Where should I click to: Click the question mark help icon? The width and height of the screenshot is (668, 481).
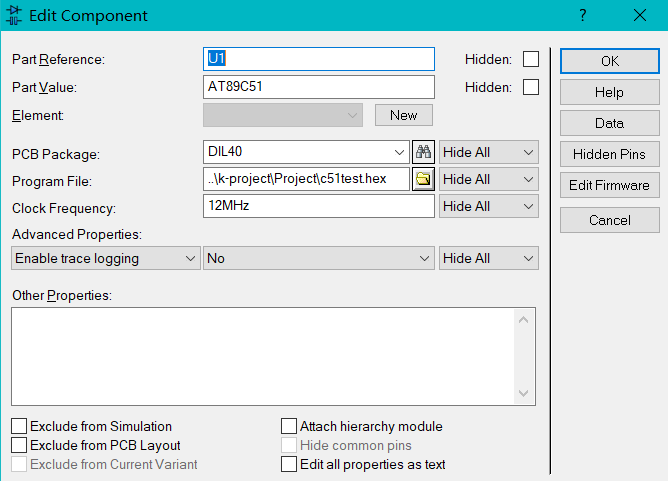583,15
